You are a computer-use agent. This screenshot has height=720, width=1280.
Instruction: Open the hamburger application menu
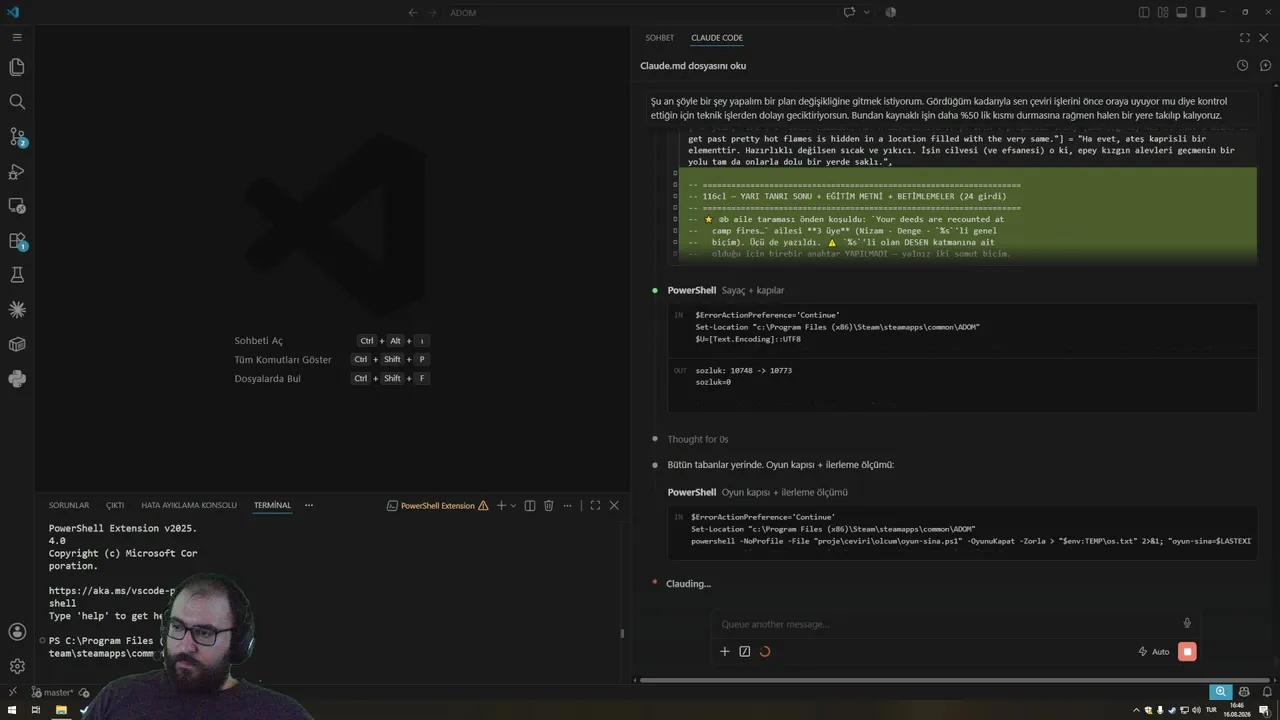17,37
